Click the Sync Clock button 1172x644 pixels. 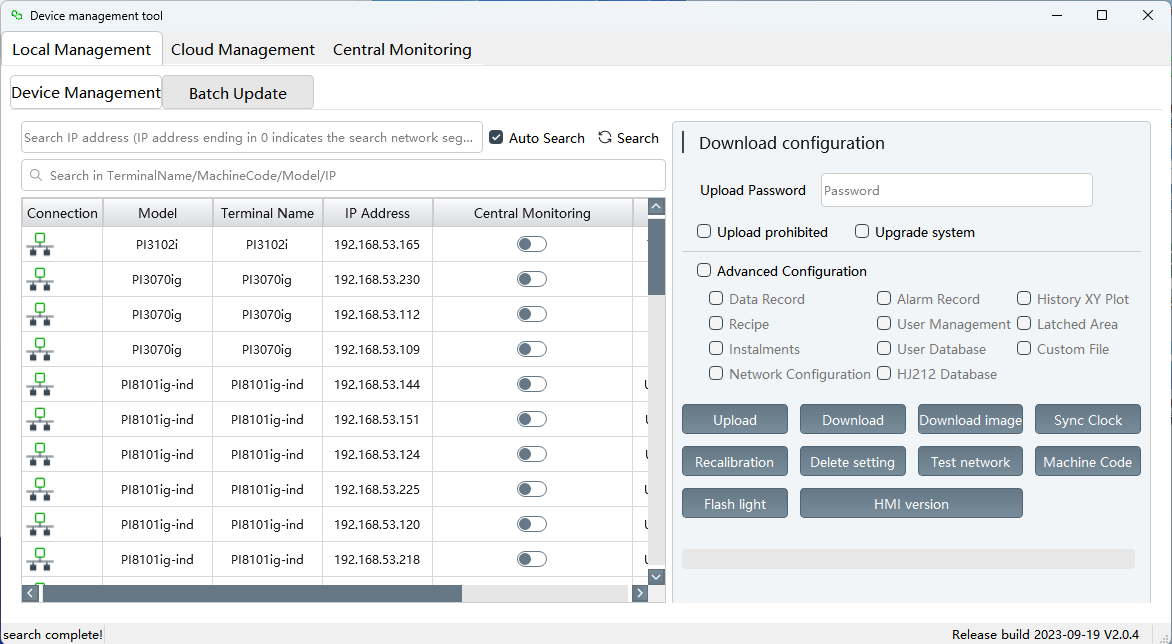point(1088,420)
